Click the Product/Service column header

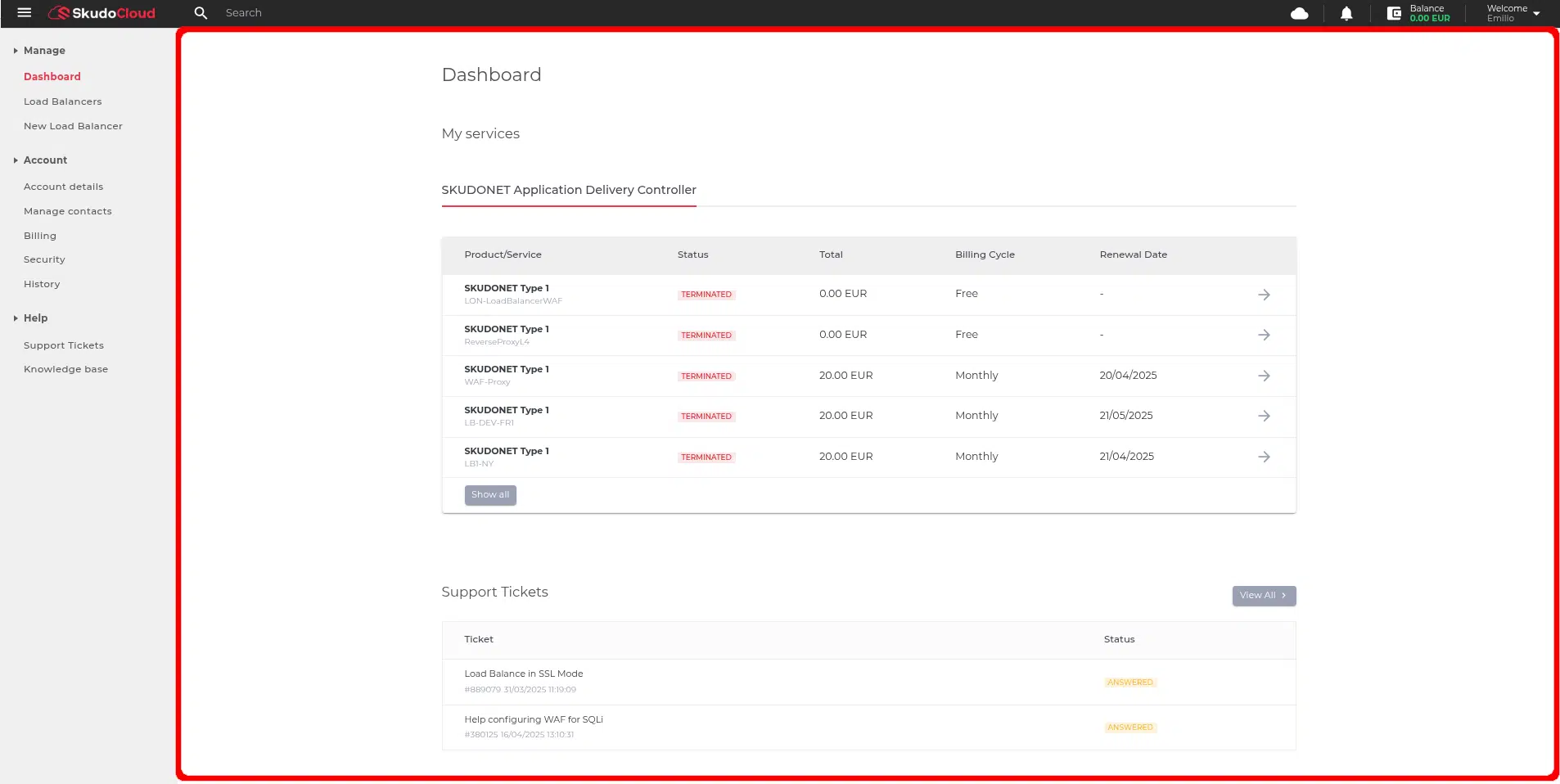[503, 255]
